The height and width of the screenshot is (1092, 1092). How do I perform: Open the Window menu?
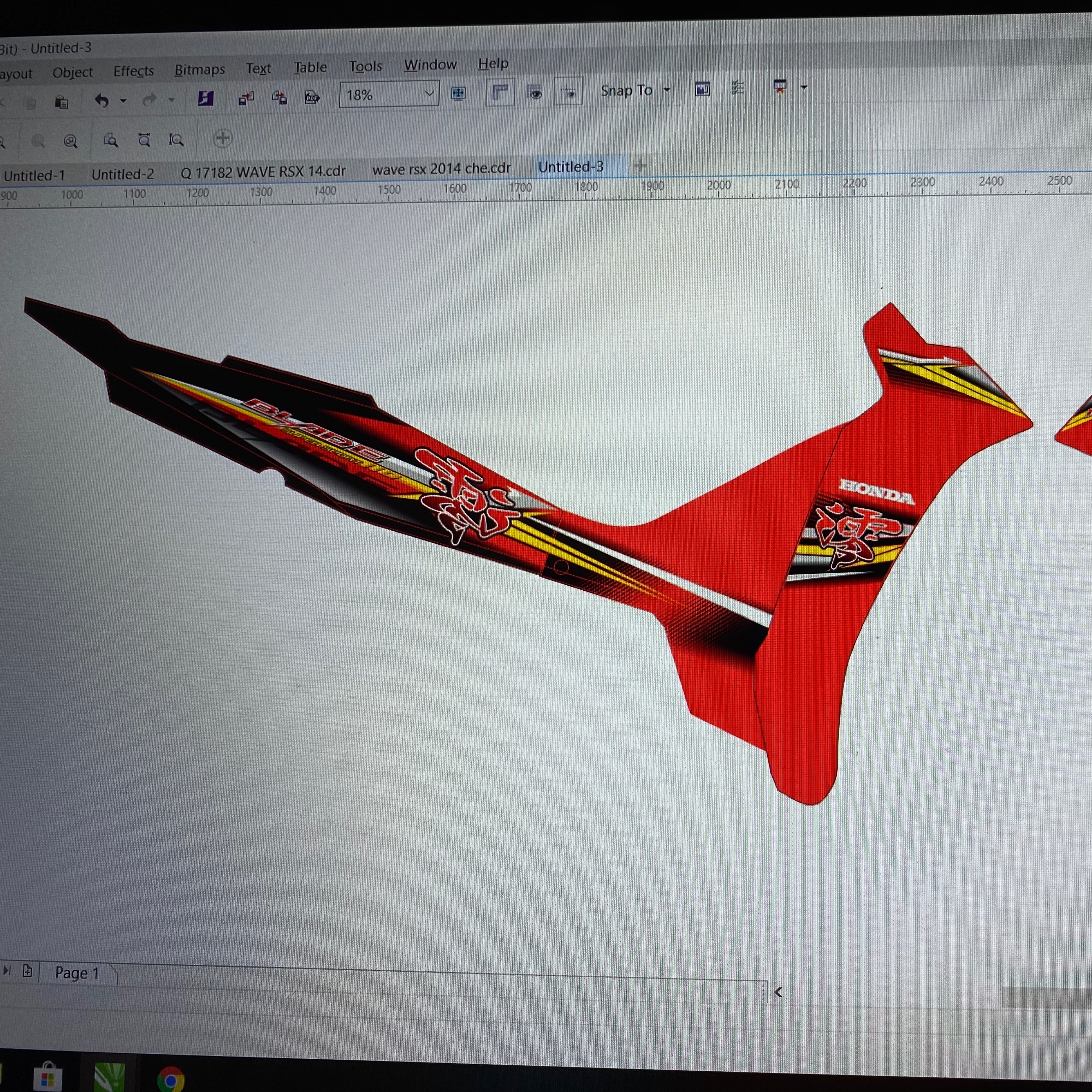(430, 65)
